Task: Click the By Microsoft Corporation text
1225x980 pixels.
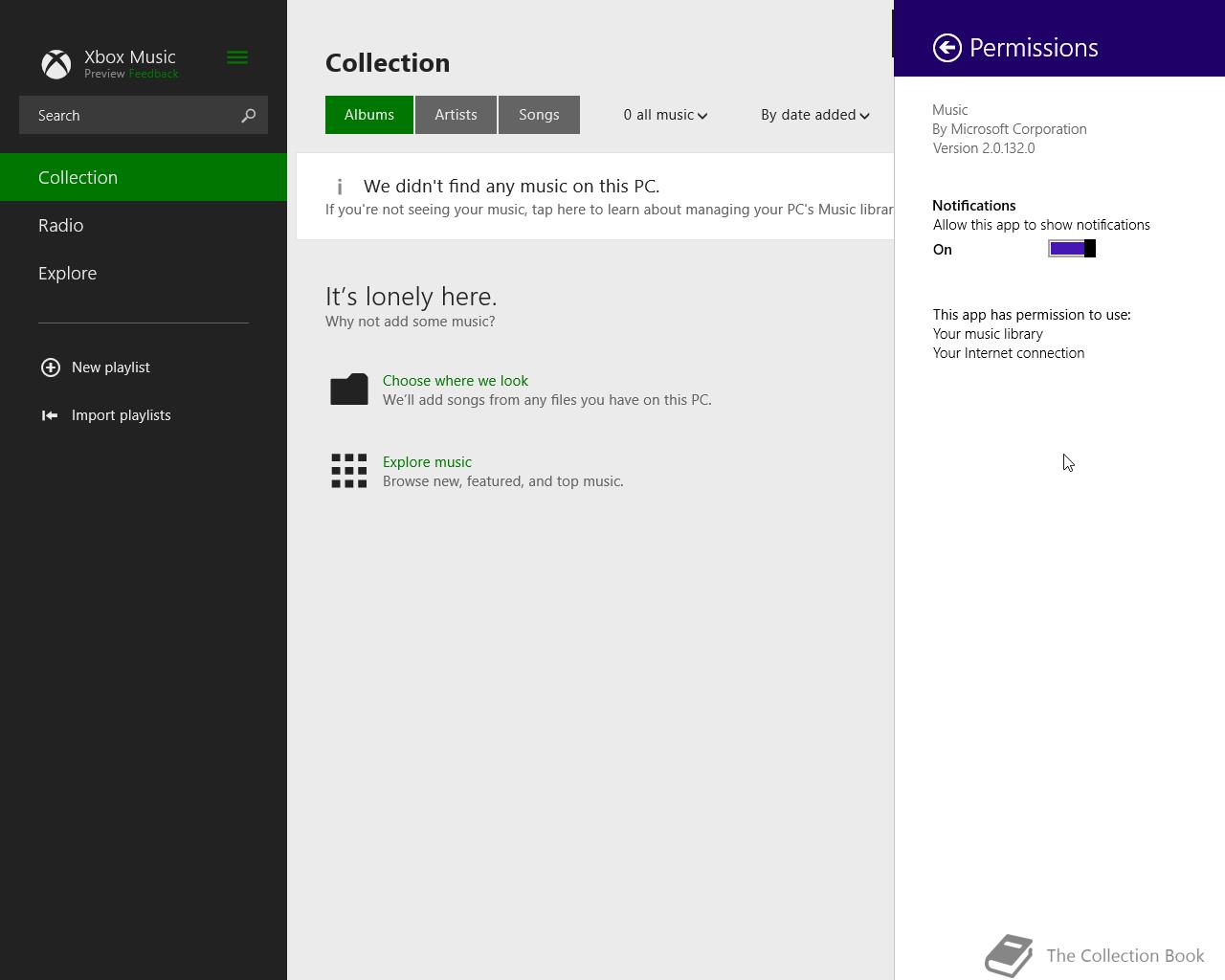Action: tap(1010, 129)
